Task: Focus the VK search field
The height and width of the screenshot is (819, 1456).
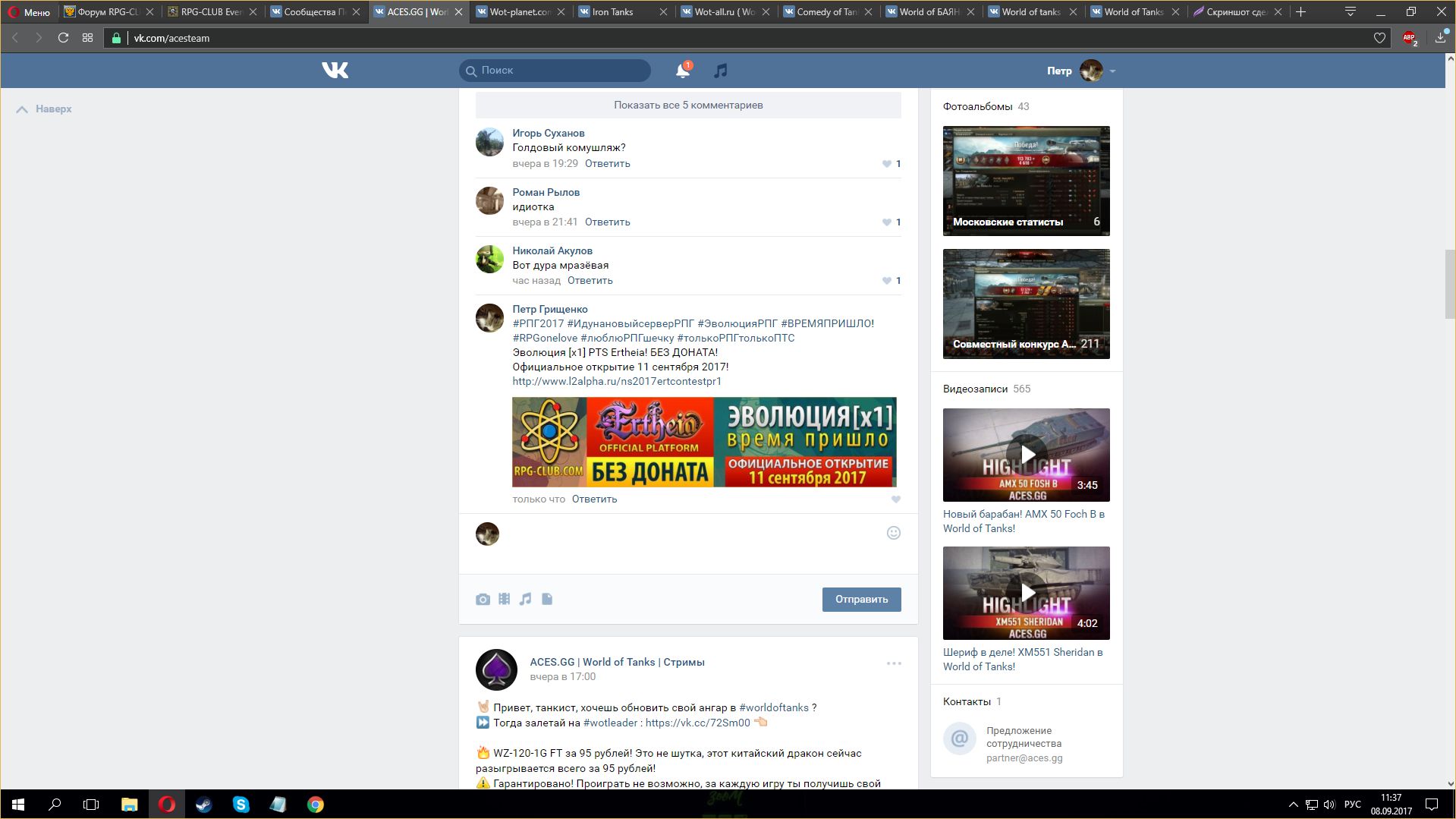Action: click(555, 71)
